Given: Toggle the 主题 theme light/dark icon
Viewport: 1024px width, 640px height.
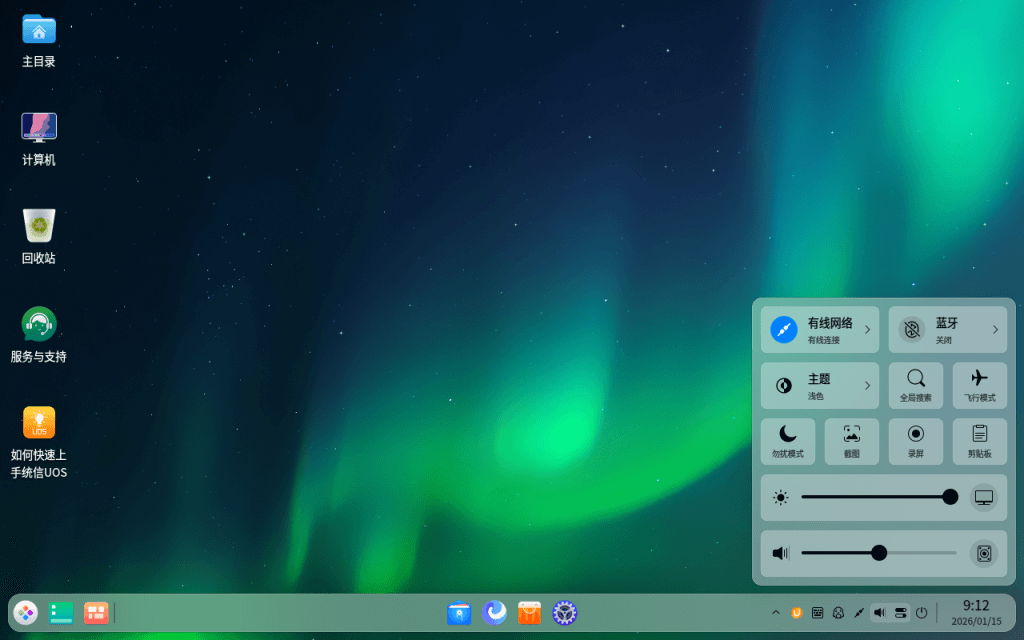Looking at the screenshot, I should 784,386.
